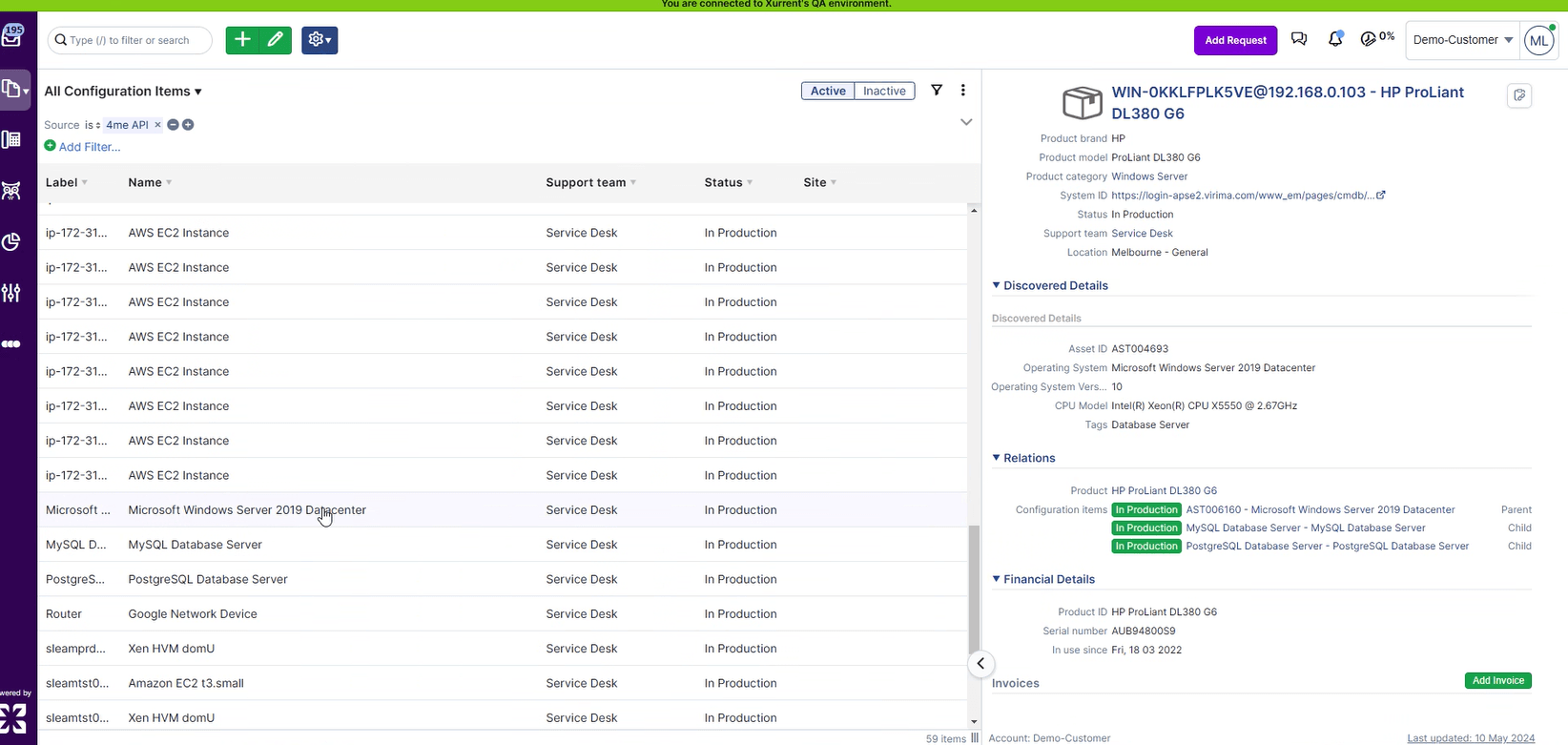This screenshot has width=1568, height=745.
Task: Click the green plus button to add new item
Action: coord(242,40)
